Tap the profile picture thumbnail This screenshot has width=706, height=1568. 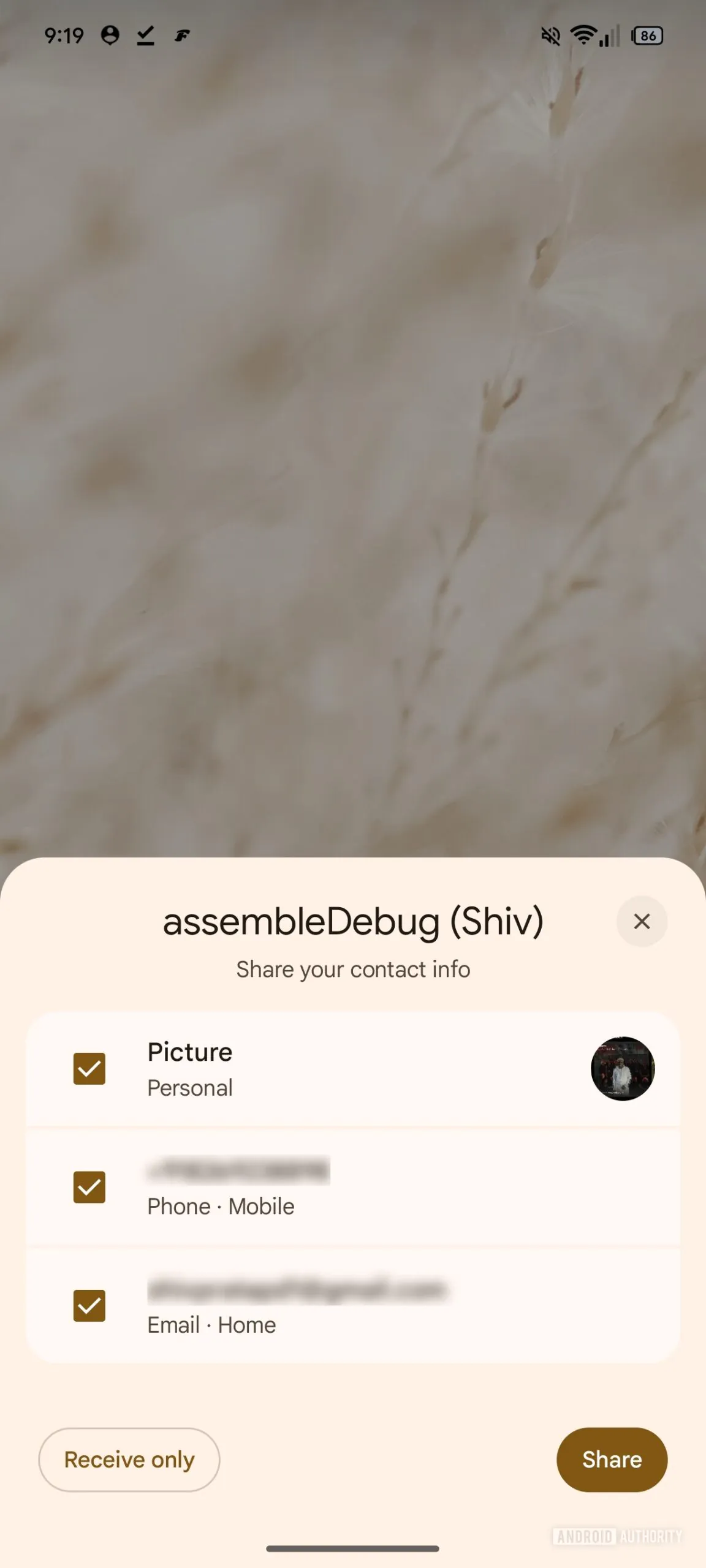623,1069
